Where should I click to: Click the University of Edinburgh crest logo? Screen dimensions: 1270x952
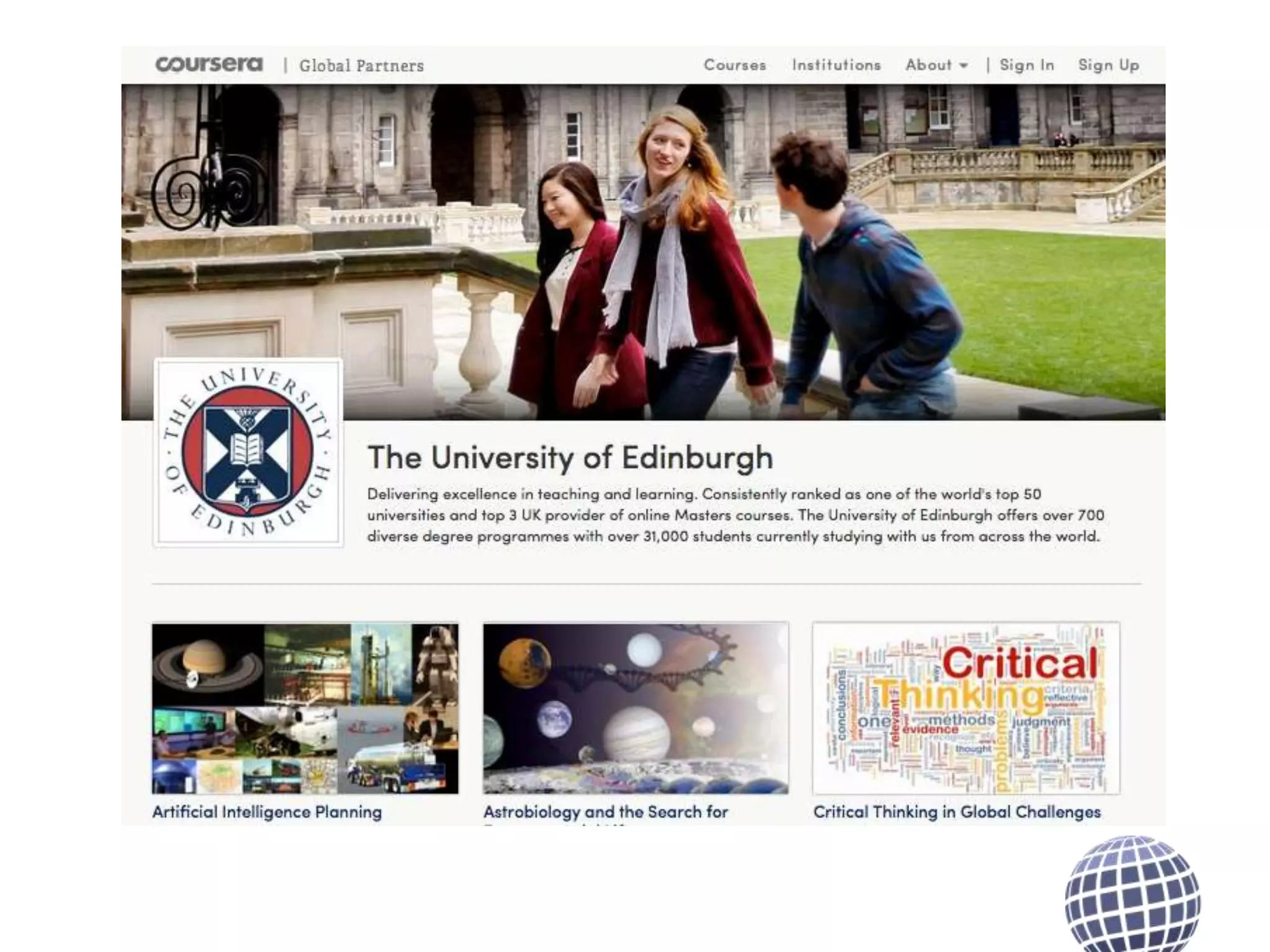pyautogui.click(x=248, y=452)
